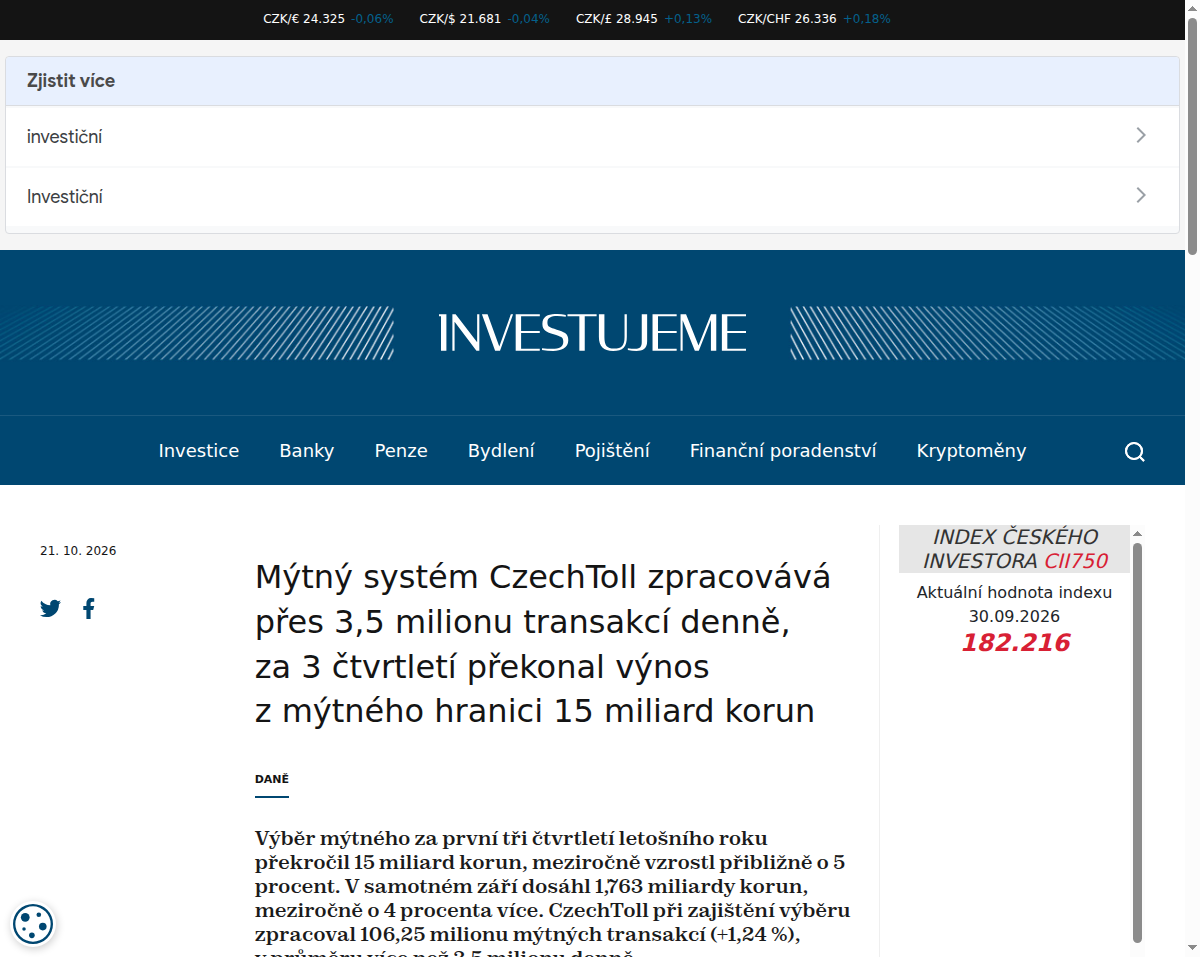Open the Index českého investora CII750 heading
This screenshot has width=1200, height=957.
coord(1014,549)
